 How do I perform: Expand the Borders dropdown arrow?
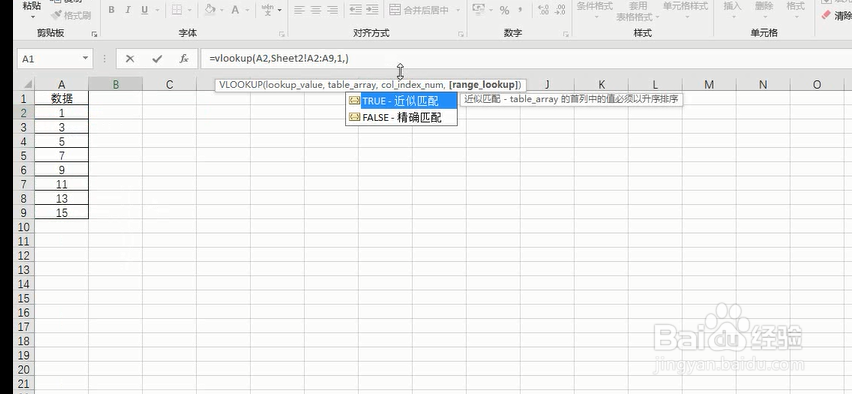coord(191,10)
